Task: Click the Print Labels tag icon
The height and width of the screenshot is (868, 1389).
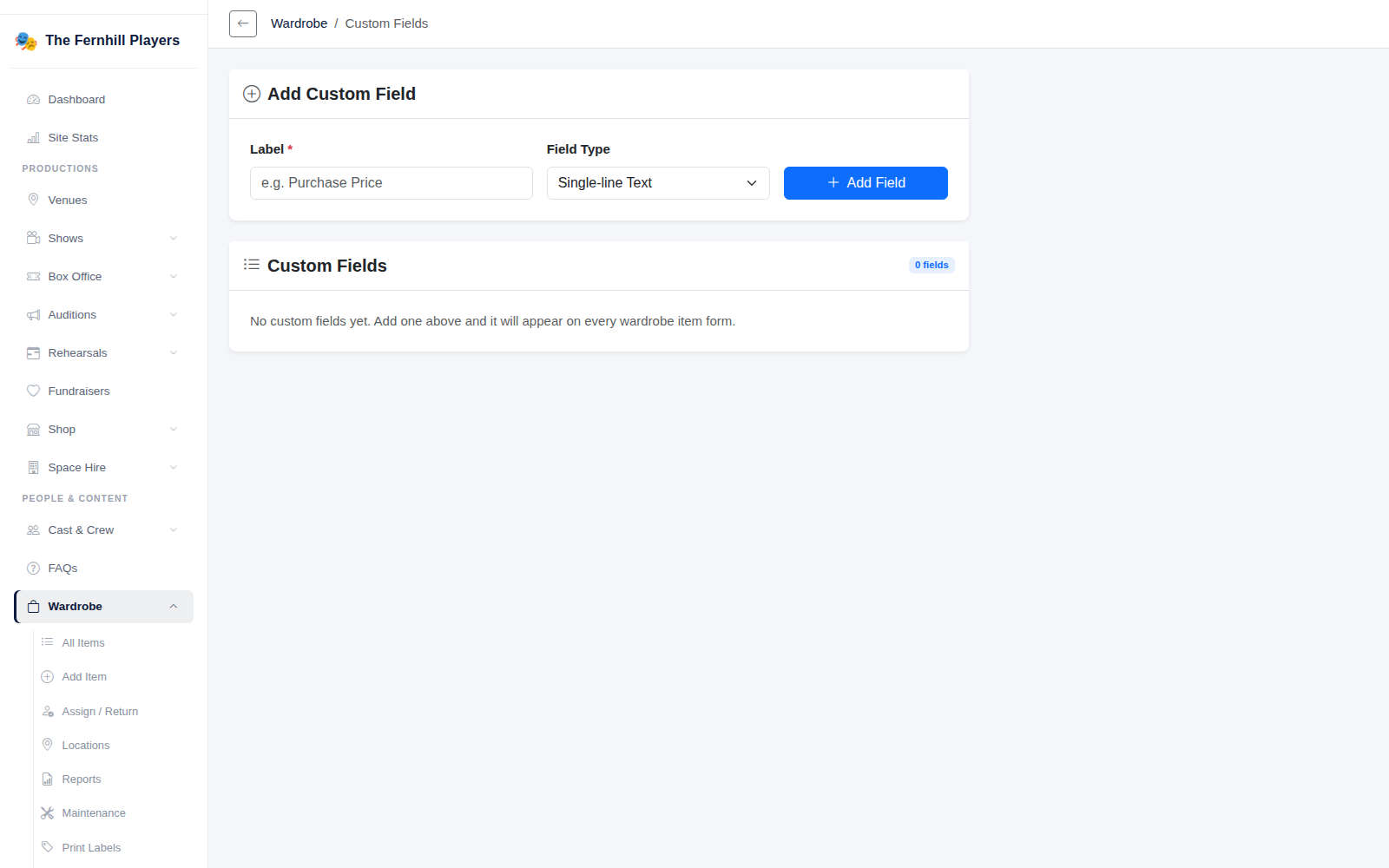Action: (x=47, y=847)
